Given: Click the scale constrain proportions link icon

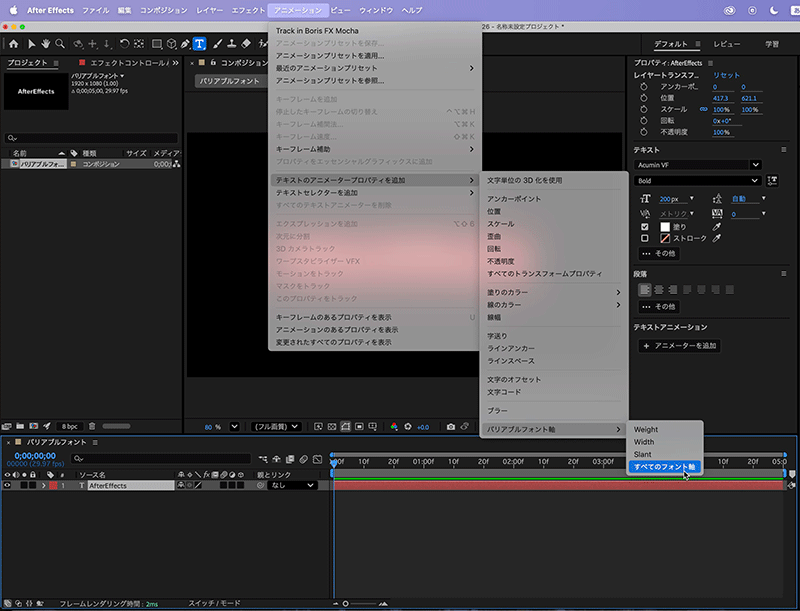Looking at the screenshot, I should click(703, 108).
